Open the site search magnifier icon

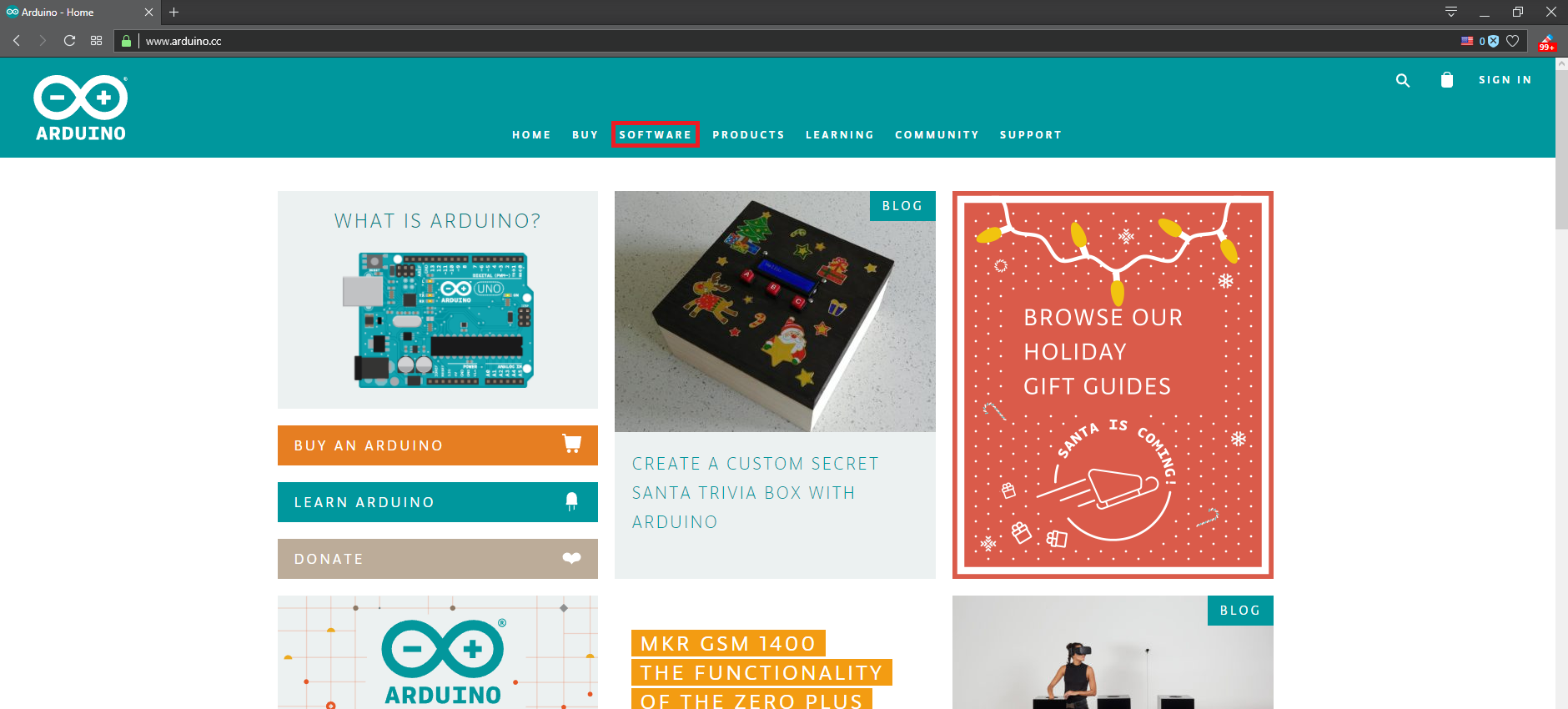1403,80
